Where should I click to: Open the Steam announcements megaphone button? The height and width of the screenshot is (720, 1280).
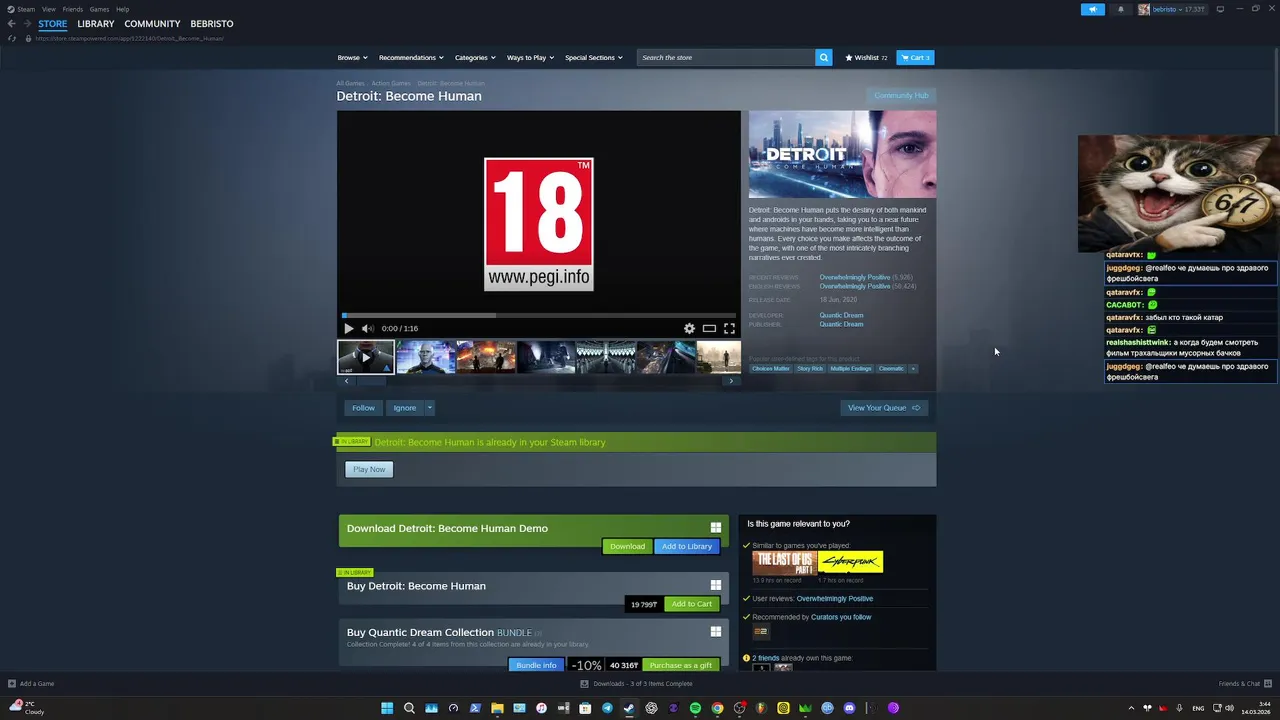(1092, 9)
